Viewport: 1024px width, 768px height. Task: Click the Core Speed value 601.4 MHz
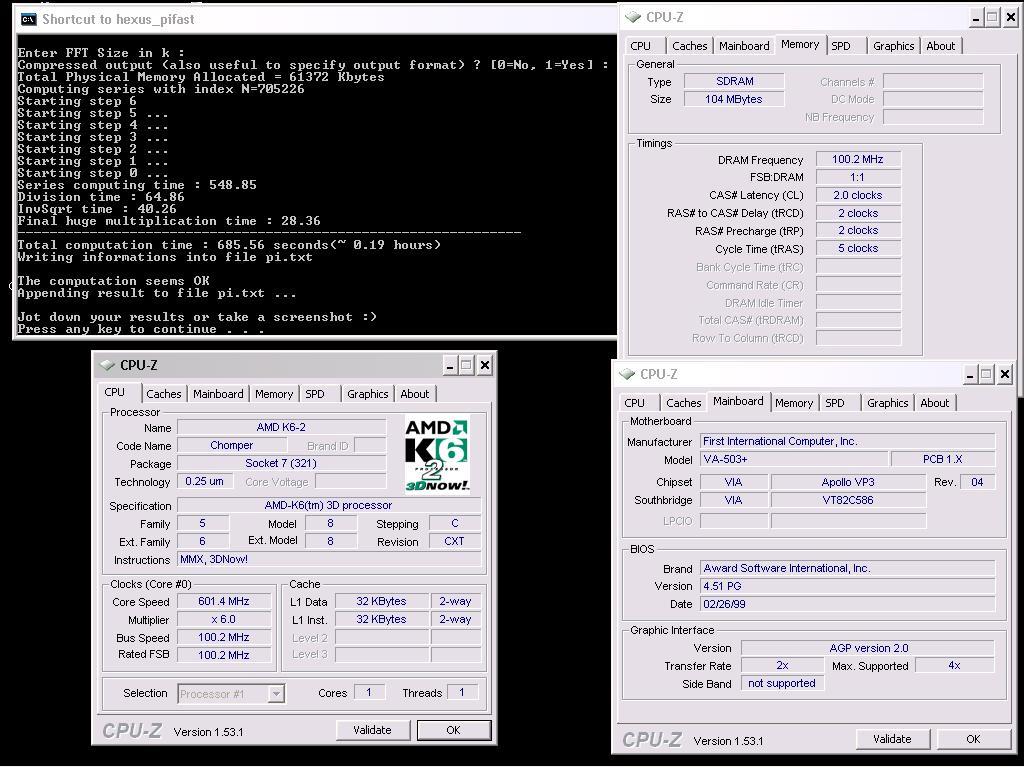[x=224, y=601]
